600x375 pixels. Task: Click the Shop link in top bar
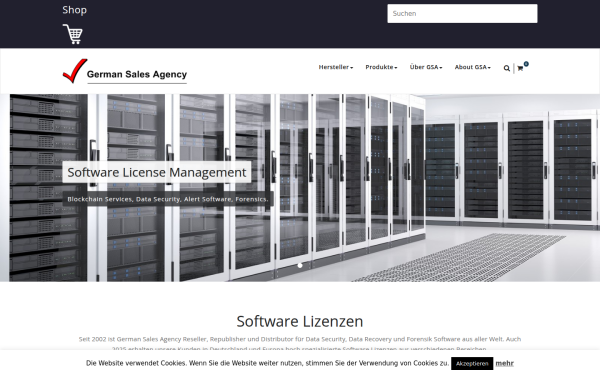75,10
